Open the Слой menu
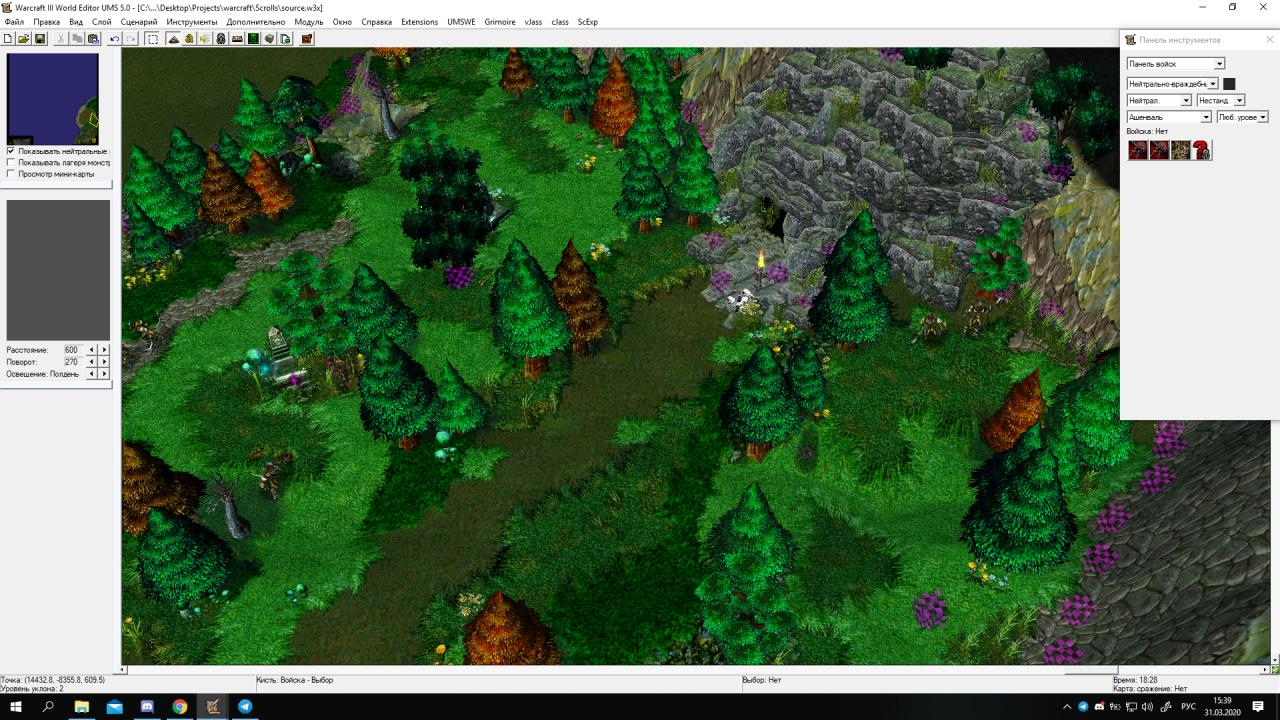 tap(102, 22)
